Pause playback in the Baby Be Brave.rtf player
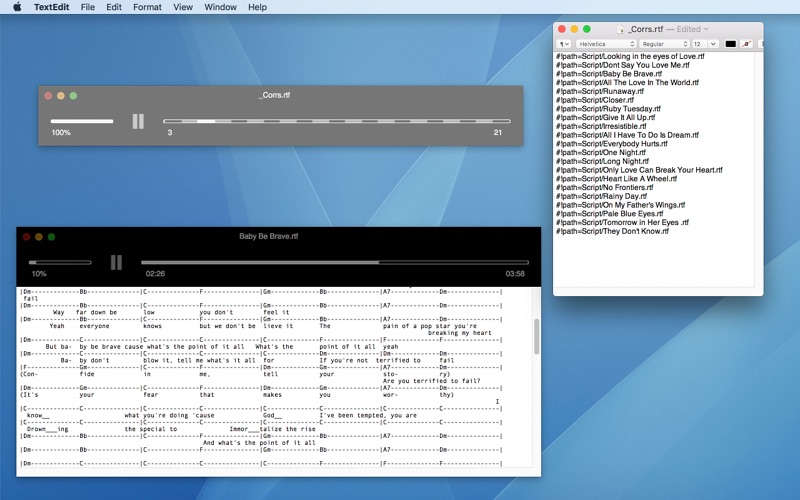Image resolution: width=800 pixels, height=500 pixels. click(x=116, y=262)
